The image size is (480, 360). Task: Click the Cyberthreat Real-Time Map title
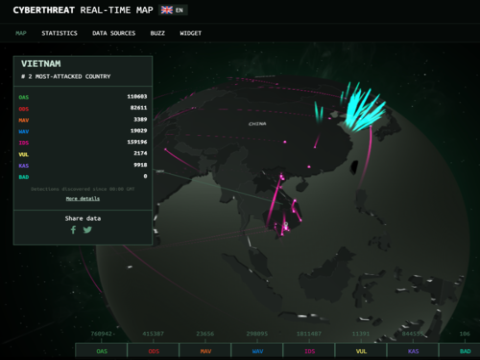point(83,10)
